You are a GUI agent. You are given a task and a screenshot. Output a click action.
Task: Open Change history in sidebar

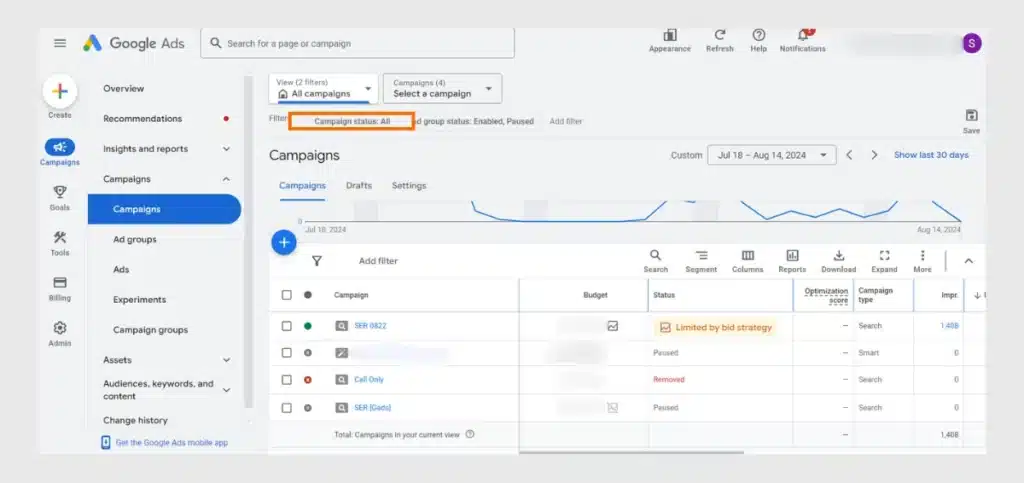pos(135,420)
